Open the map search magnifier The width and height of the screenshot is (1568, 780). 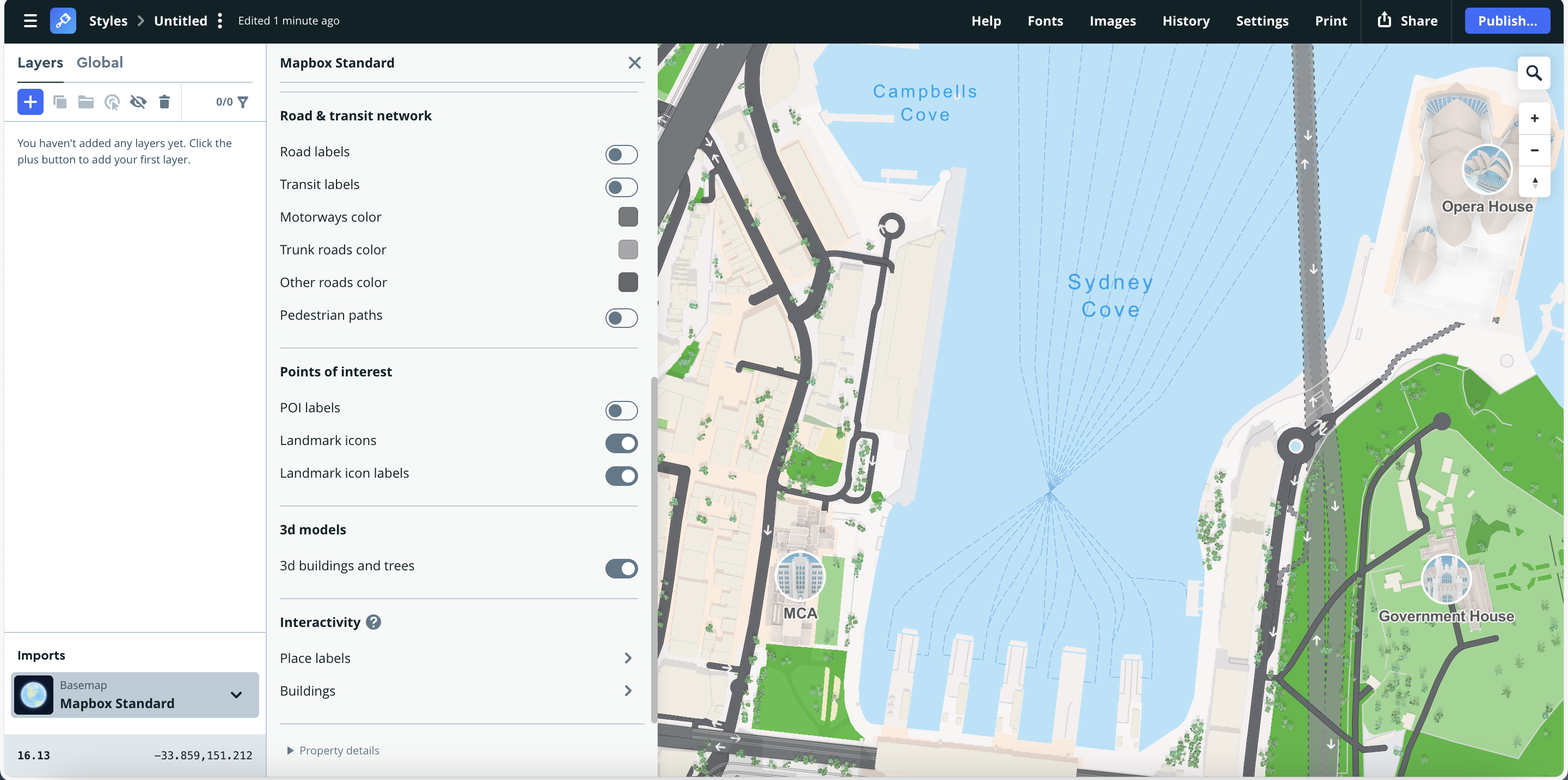(x=1535, y=72)
